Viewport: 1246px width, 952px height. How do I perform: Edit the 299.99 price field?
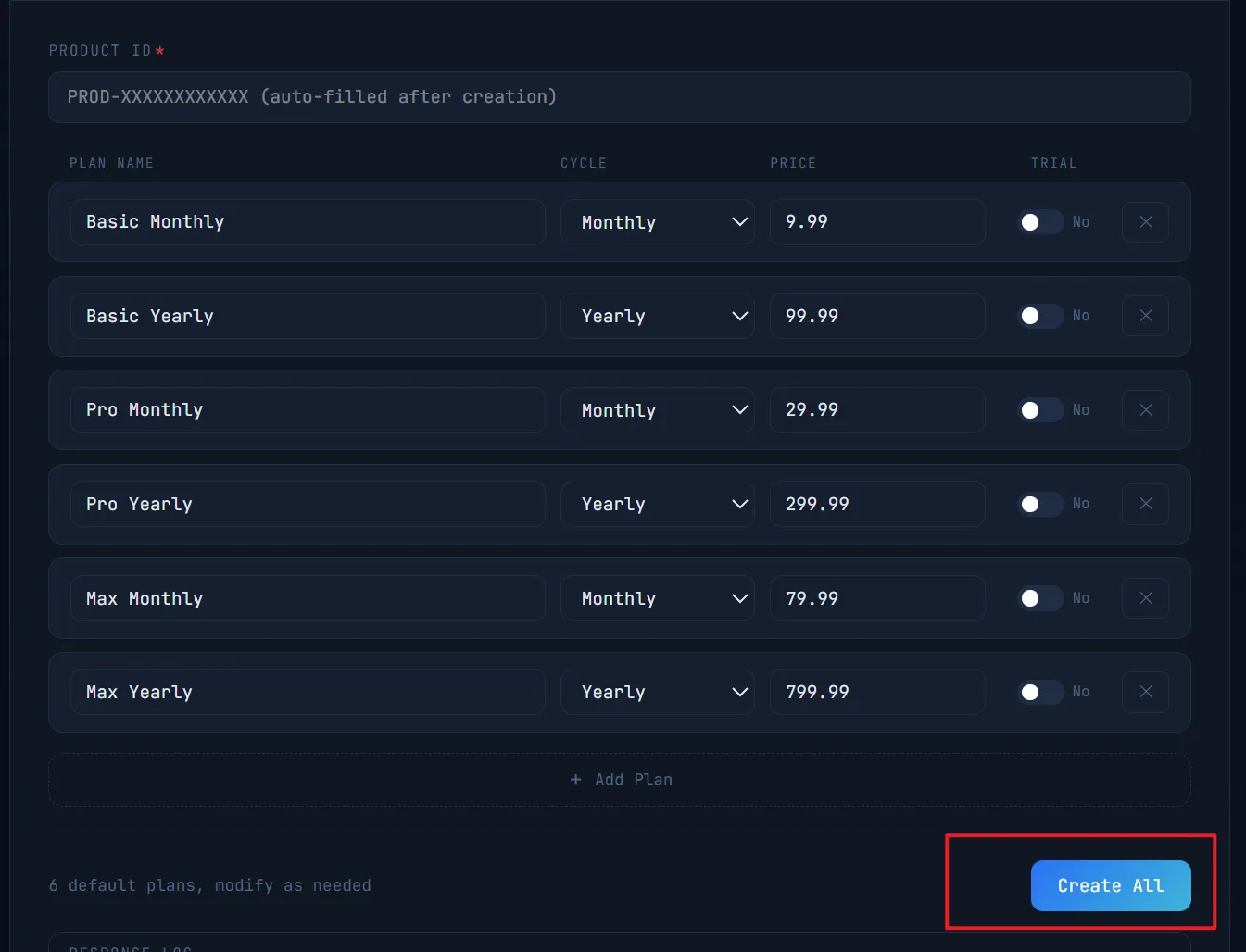tap(876, 504)
